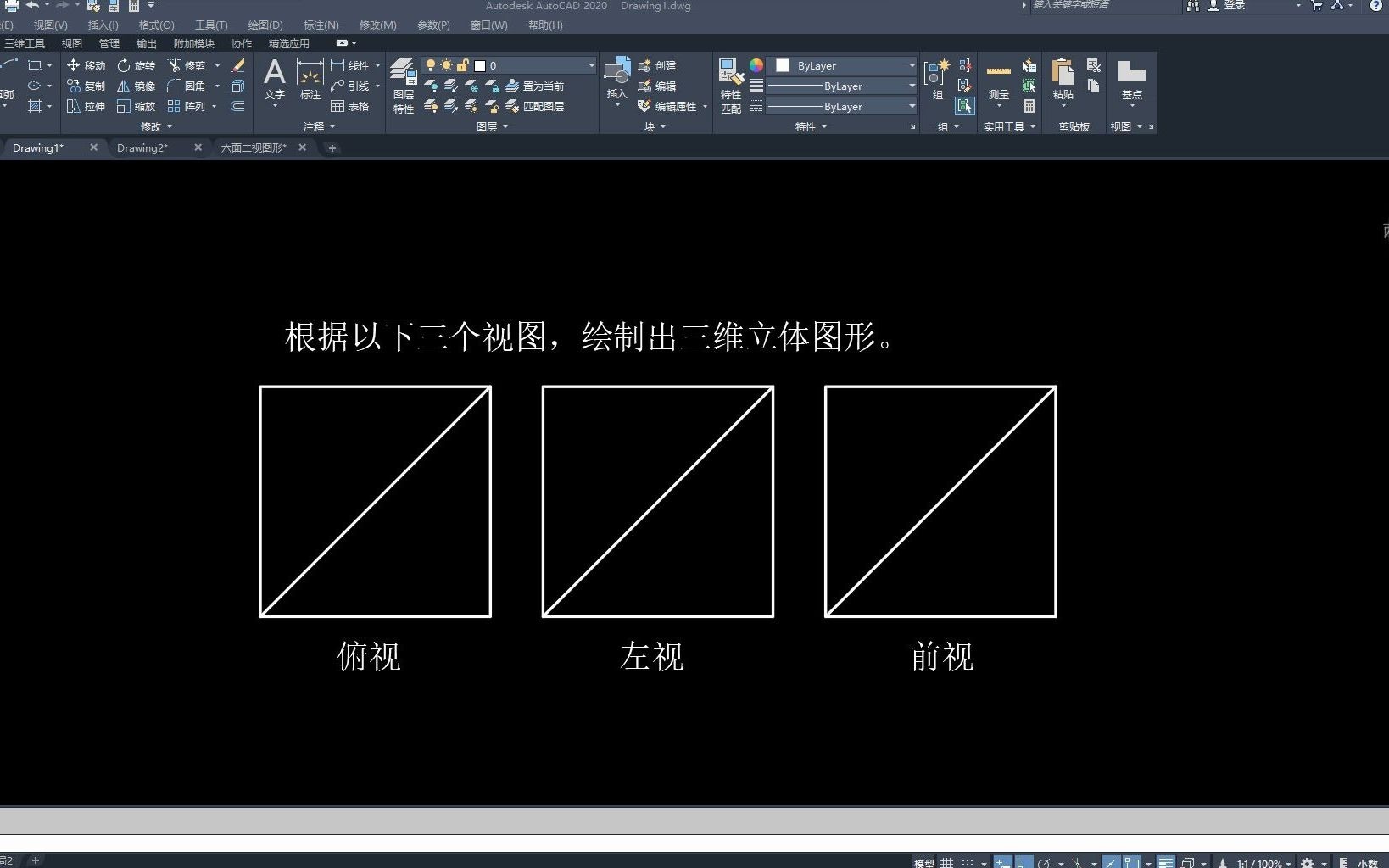Open the 插入(I) menu

[x=103, y=25]
